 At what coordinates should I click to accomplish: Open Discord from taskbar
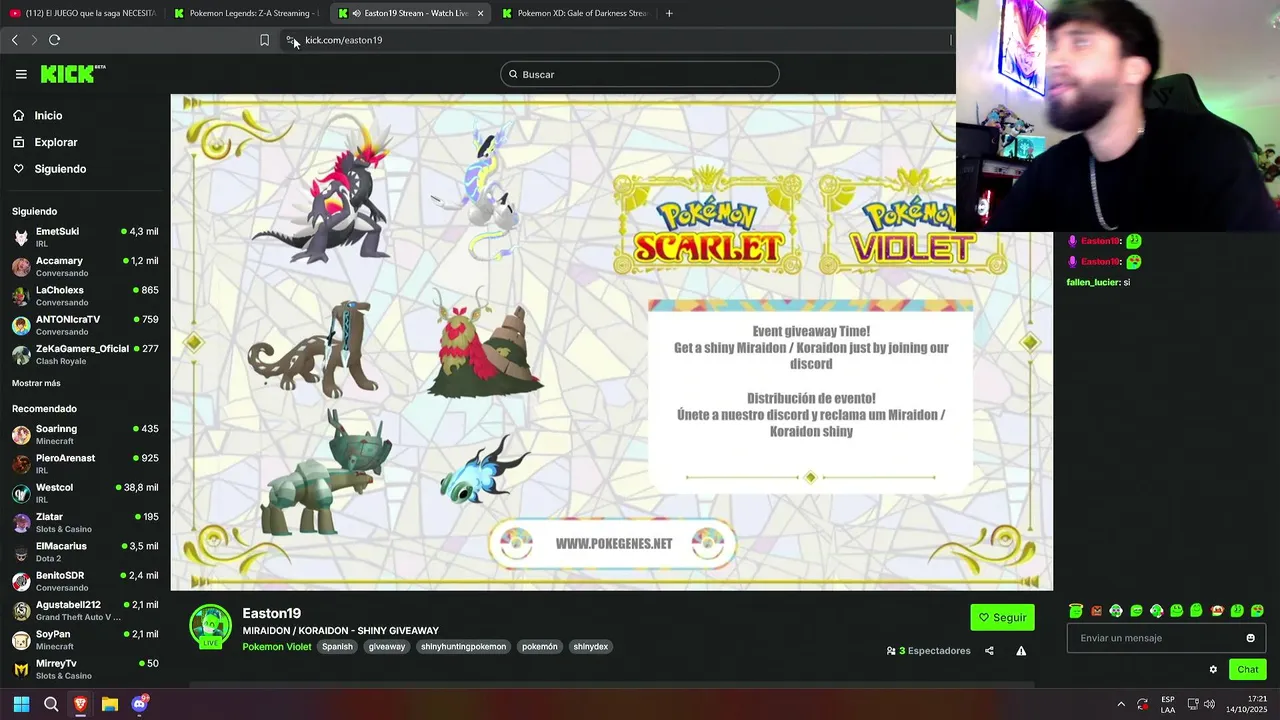point(140,704)
